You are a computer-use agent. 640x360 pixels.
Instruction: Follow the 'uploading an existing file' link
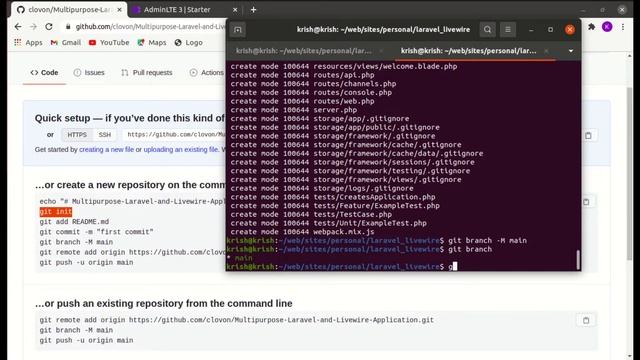click(181, 149)
